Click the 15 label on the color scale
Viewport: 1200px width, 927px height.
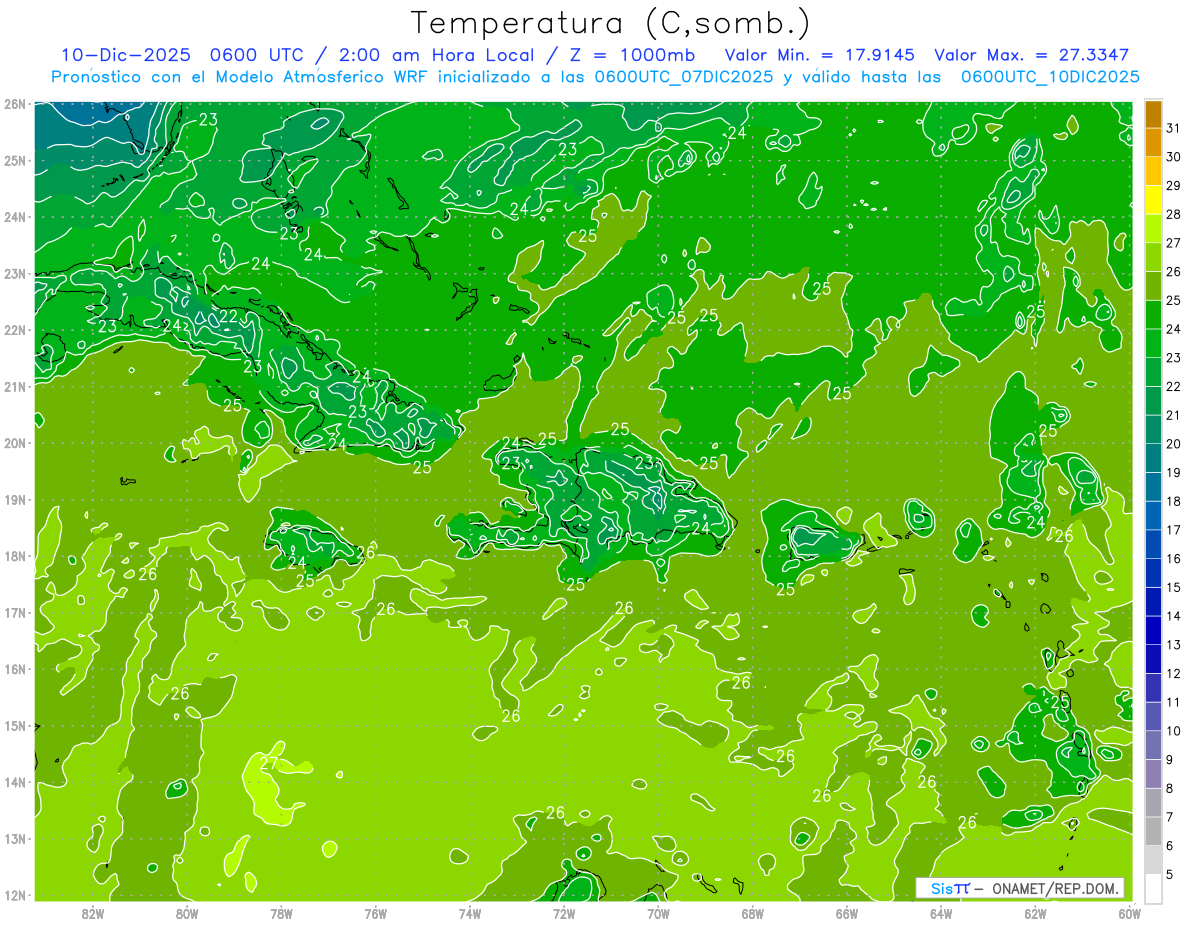(x=1174, y=587)
